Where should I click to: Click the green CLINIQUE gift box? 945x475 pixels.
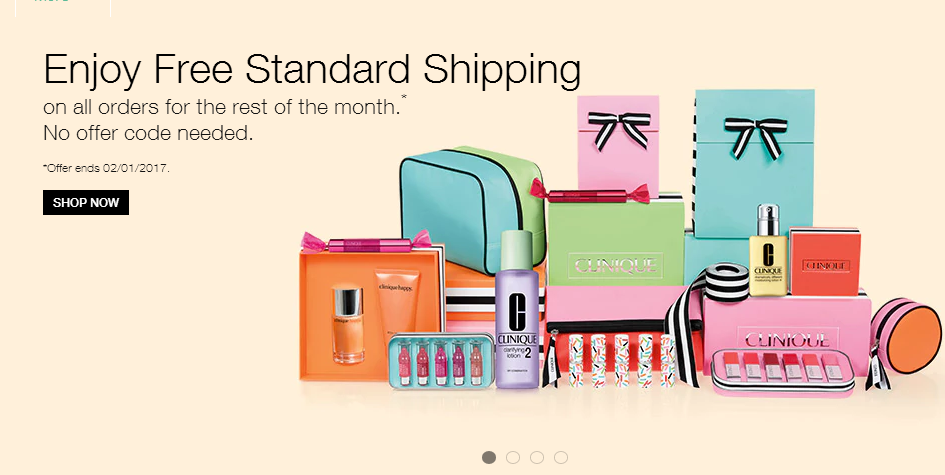615,242
